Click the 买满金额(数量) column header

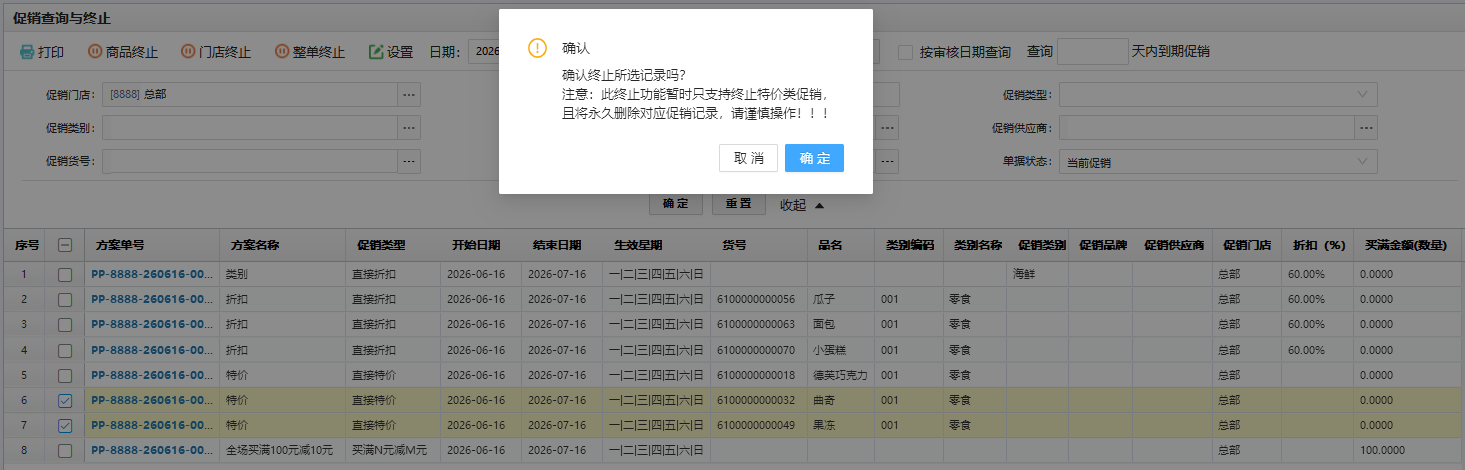[x=1405, y=245]
